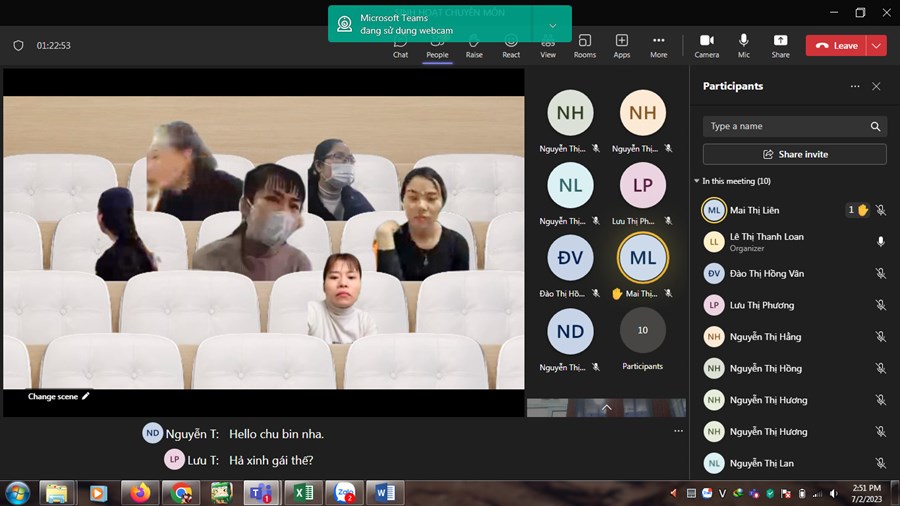Open participants panel more options ellipsis

pos(854,87)
